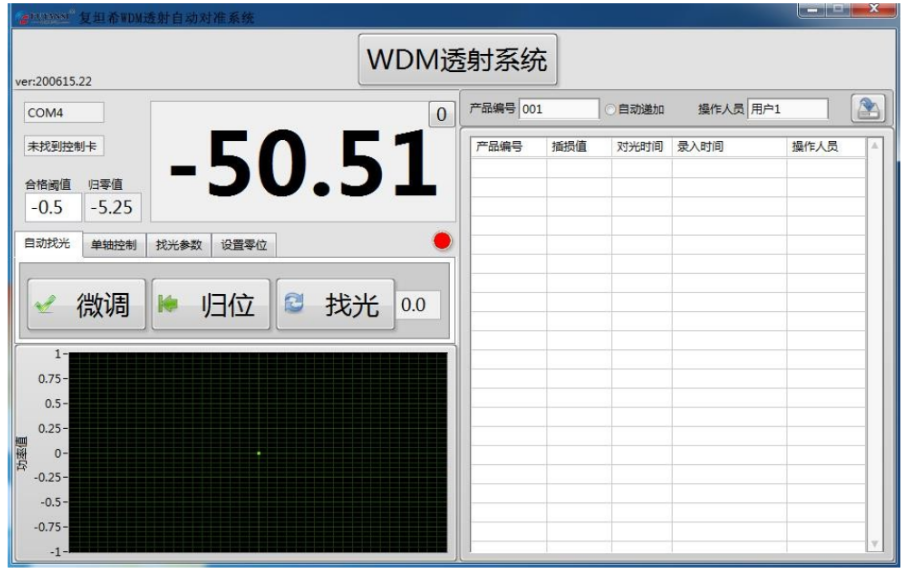Viewport: 912px width, 581px height.
Task: Open the 找光参数 tab
Action: coord(179,245)
